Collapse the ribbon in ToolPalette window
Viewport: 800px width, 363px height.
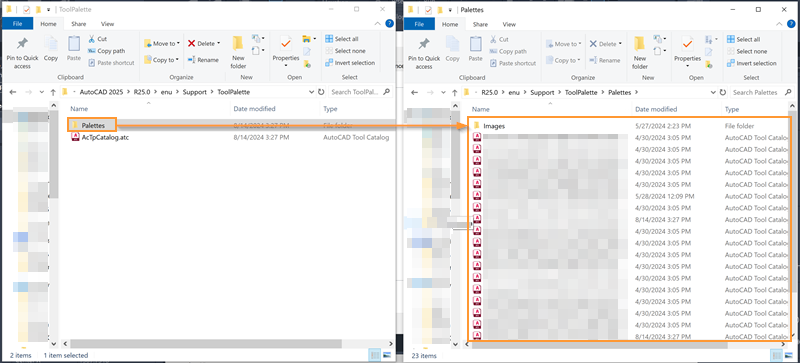click(x=378, y=23)
